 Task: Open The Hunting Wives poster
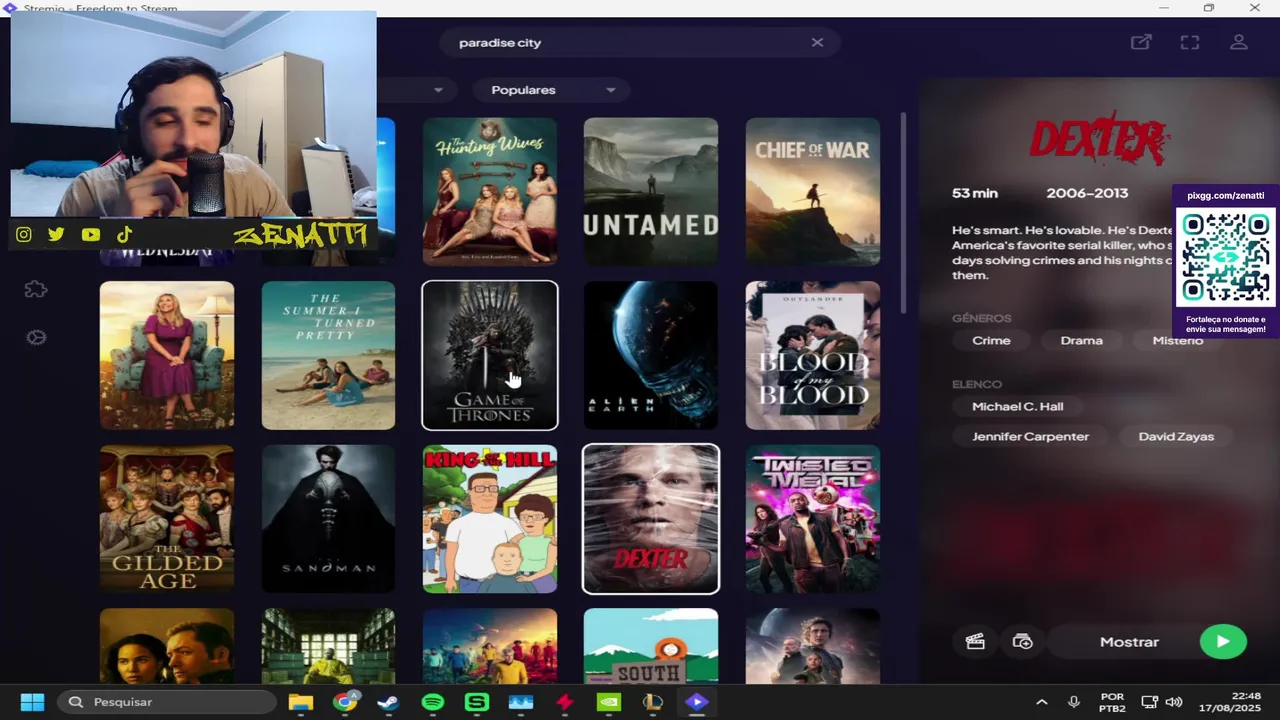(490, 192)
